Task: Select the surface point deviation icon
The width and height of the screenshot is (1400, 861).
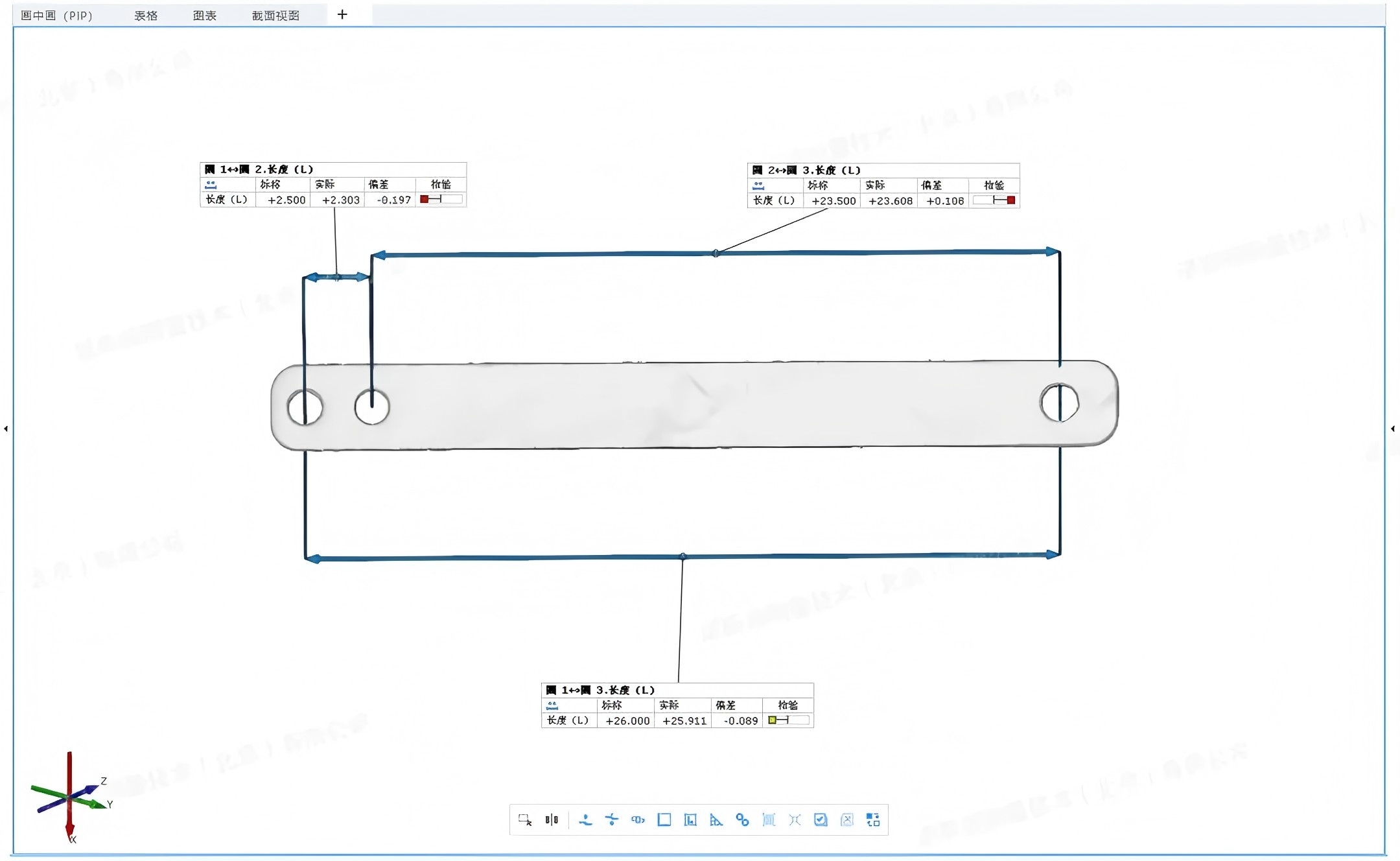Action: pyautogui.click(x=585, y=820)
